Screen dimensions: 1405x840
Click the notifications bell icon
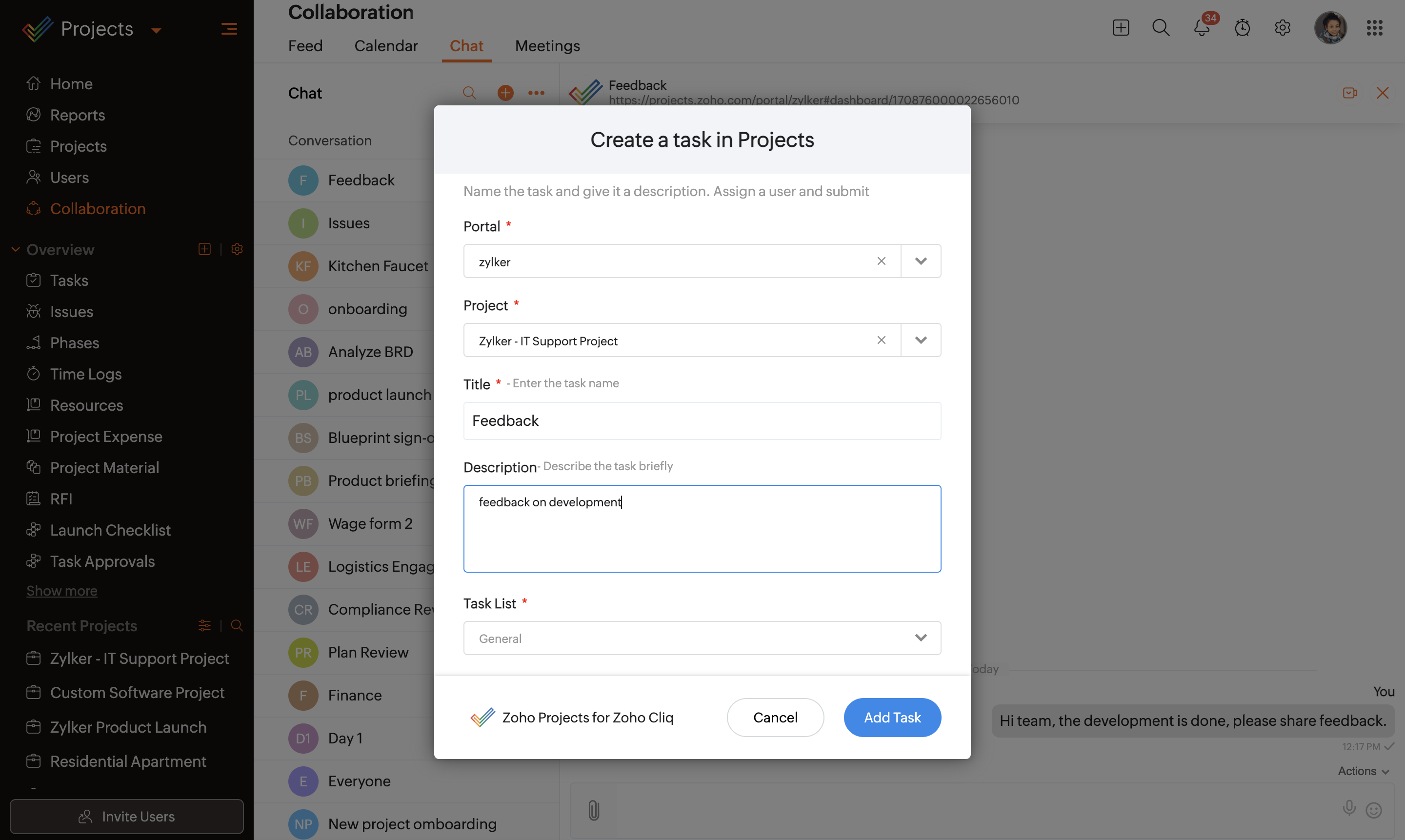pyautogui.click(x=1201, y=28)
